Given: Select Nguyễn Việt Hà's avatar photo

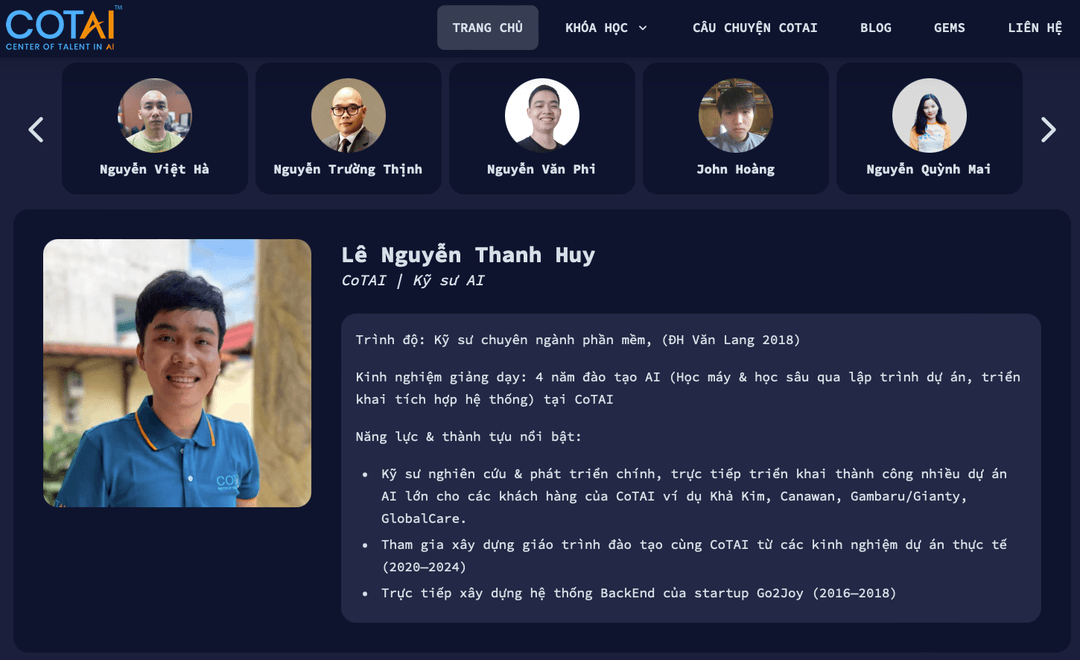Looking at the screenshot, I should (155, 115).
